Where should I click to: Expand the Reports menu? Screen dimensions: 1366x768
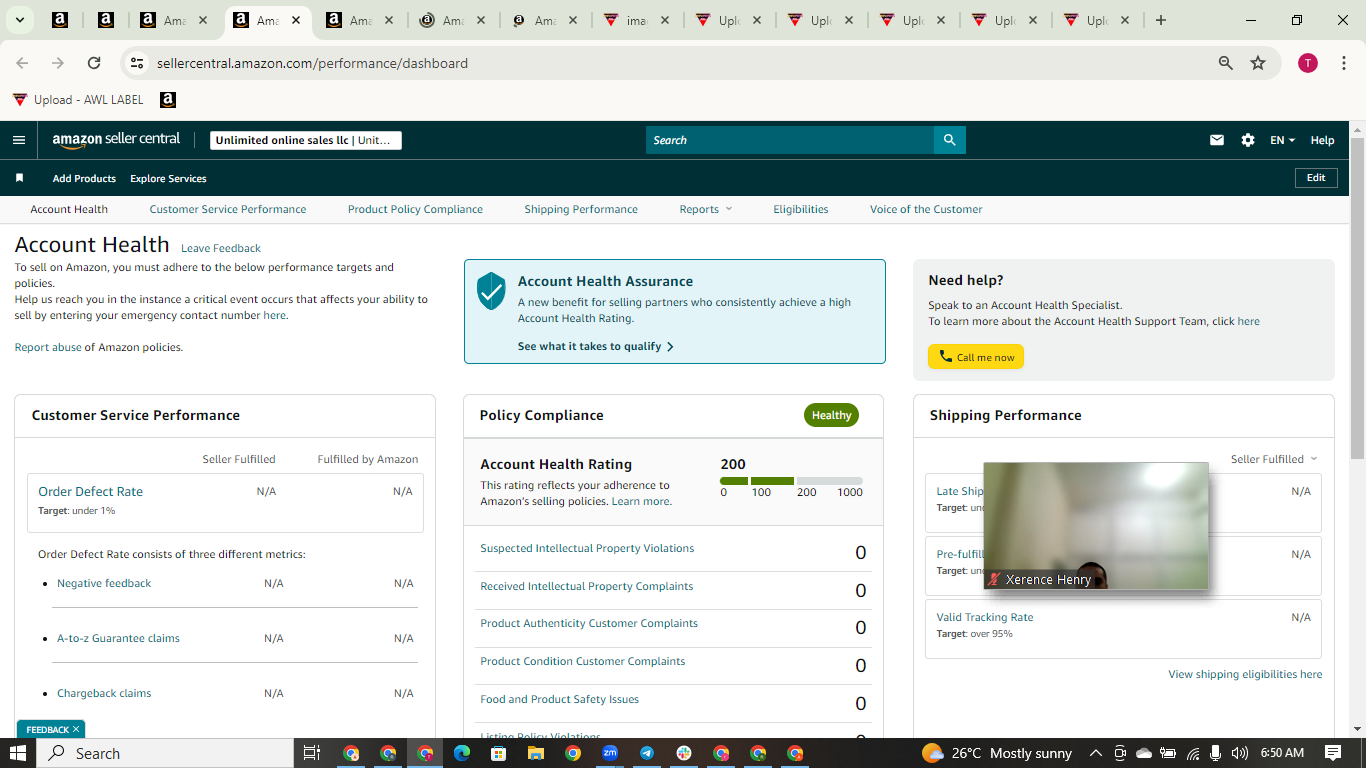706,209
